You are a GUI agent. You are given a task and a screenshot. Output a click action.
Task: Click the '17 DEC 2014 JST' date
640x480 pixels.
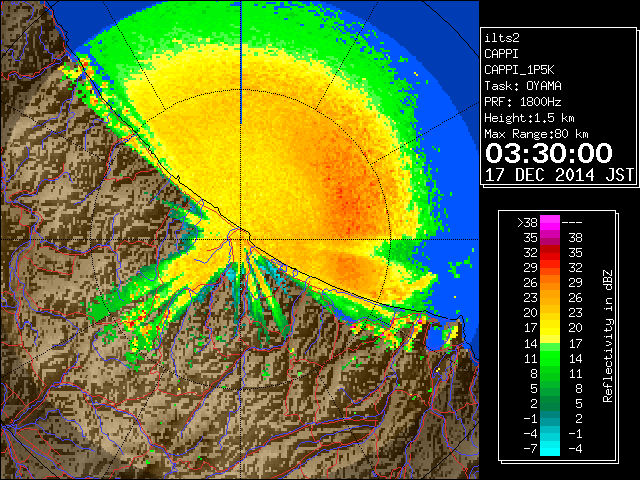point(560,175)
